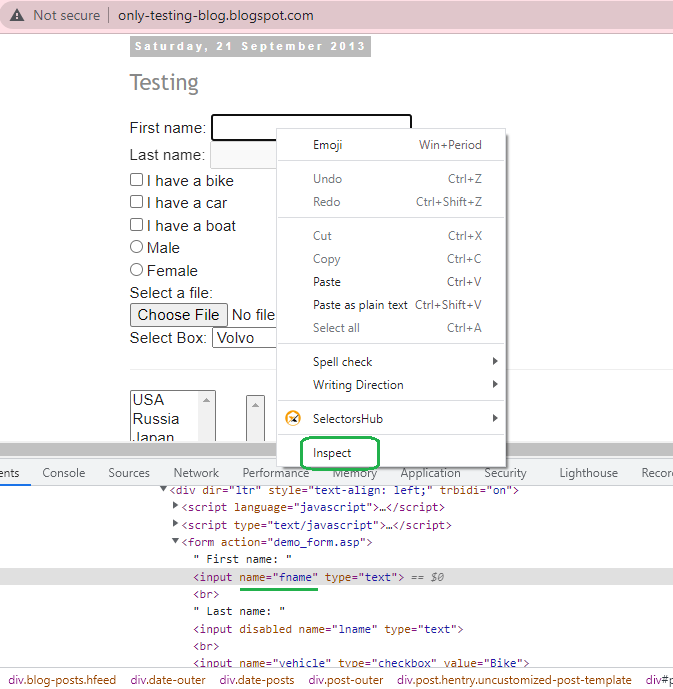Select the input name="fname" element row
This screenshot has height=689, width=673.
pyautogui.click(x=336, y=577)
